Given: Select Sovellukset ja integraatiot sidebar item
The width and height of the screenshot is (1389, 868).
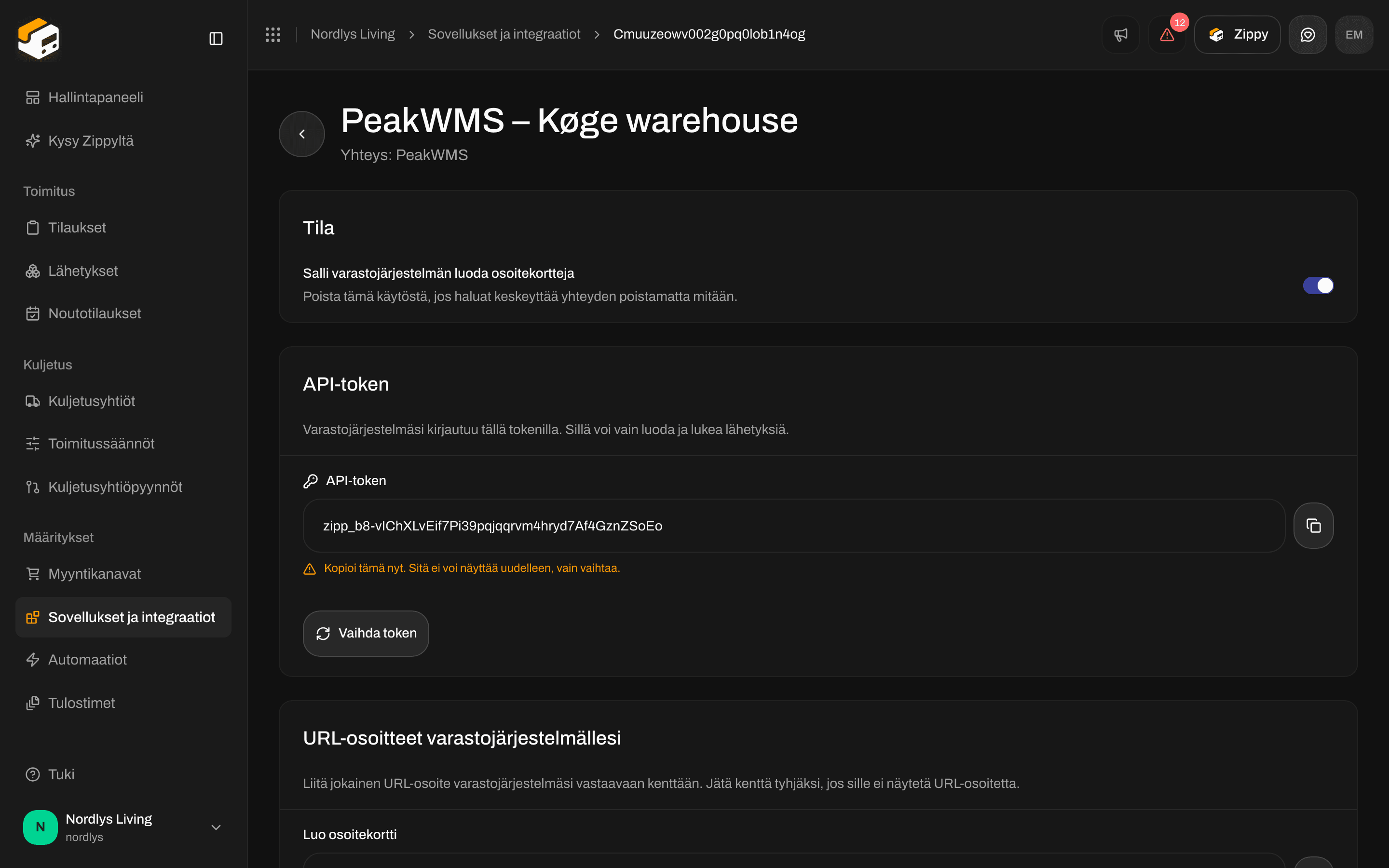Looking at the screenshot, I should (123, 617).
